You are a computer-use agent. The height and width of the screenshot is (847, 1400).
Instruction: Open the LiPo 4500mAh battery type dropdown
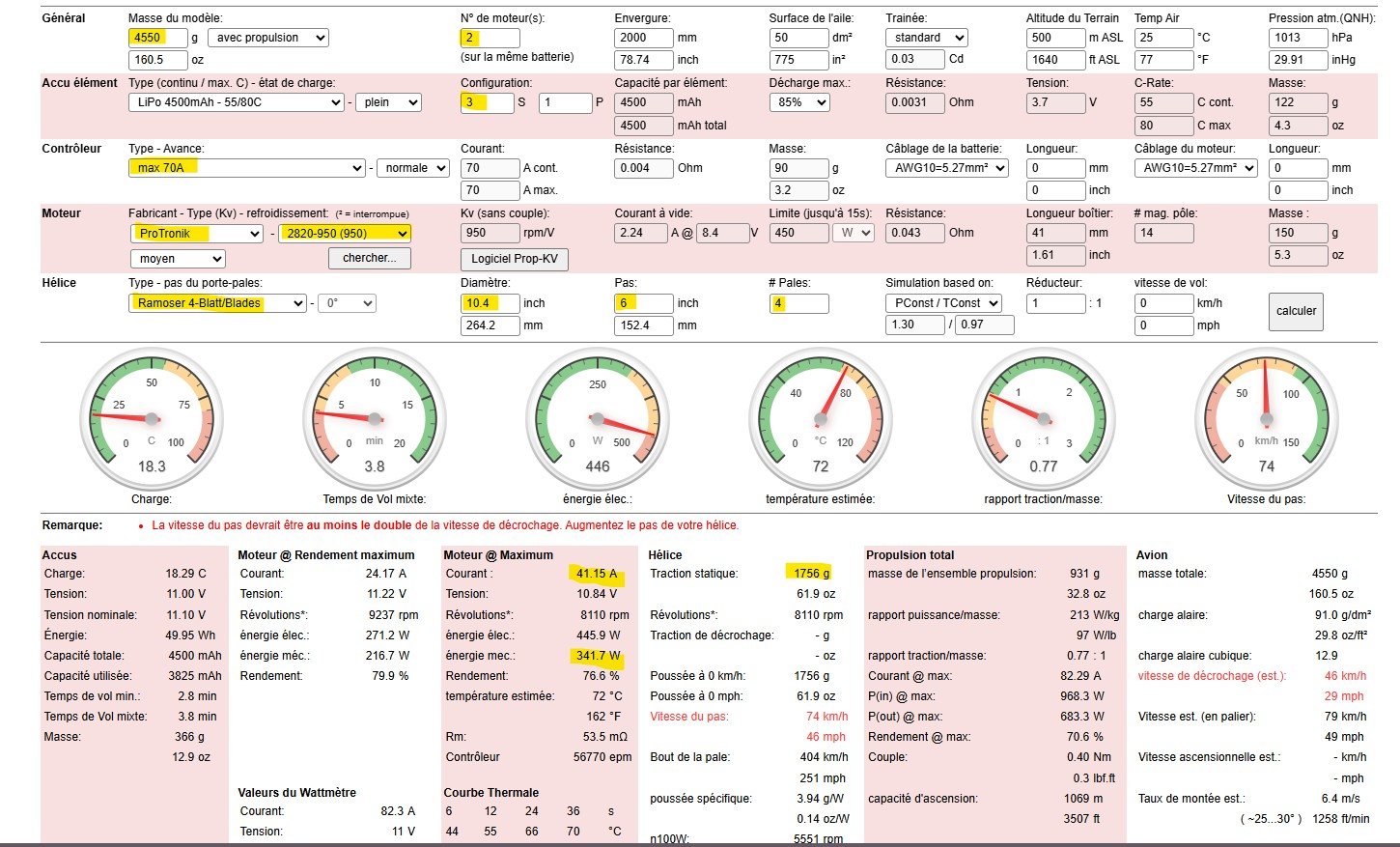coord(236,102)
